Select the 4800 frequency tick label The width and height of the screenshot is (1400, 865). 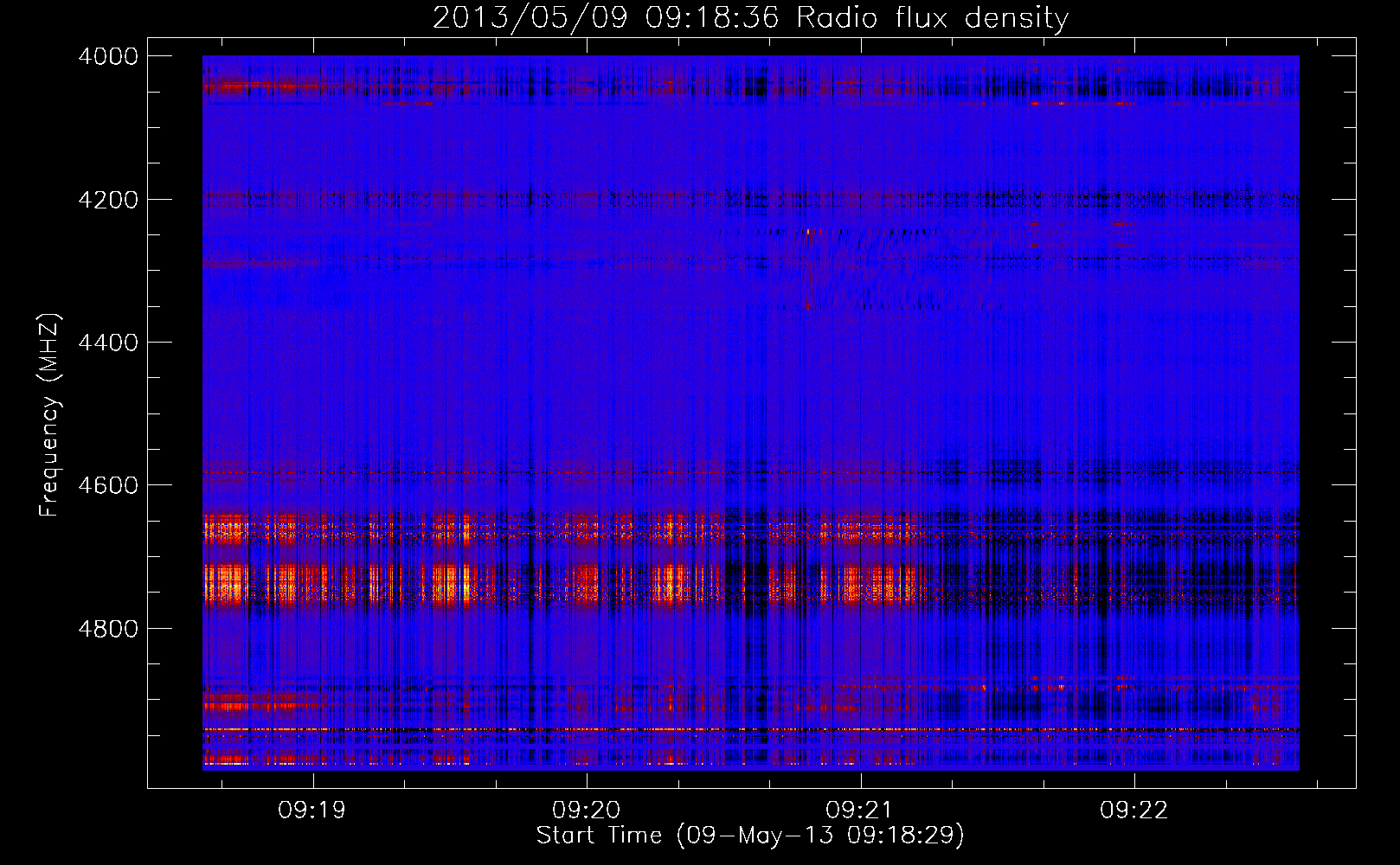pyautogui.click(x=108, y=629)
